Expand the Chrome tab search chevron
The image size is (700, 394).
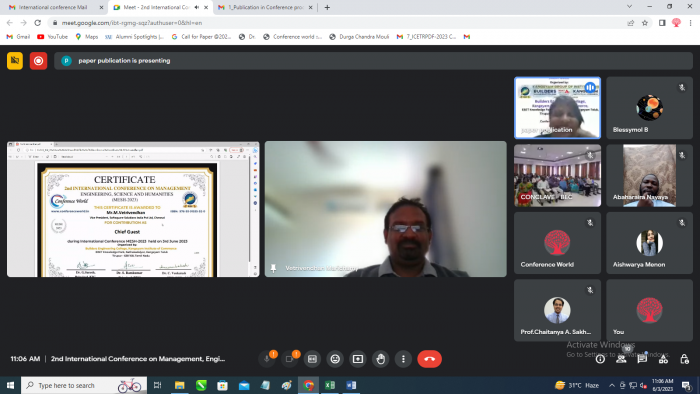pos(629,7)
